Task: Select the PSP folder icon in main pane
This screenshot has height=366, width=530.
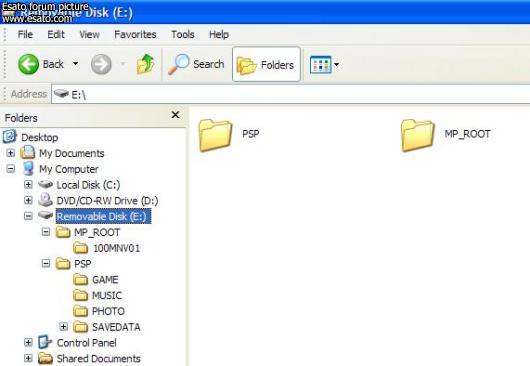Action: 215,135
